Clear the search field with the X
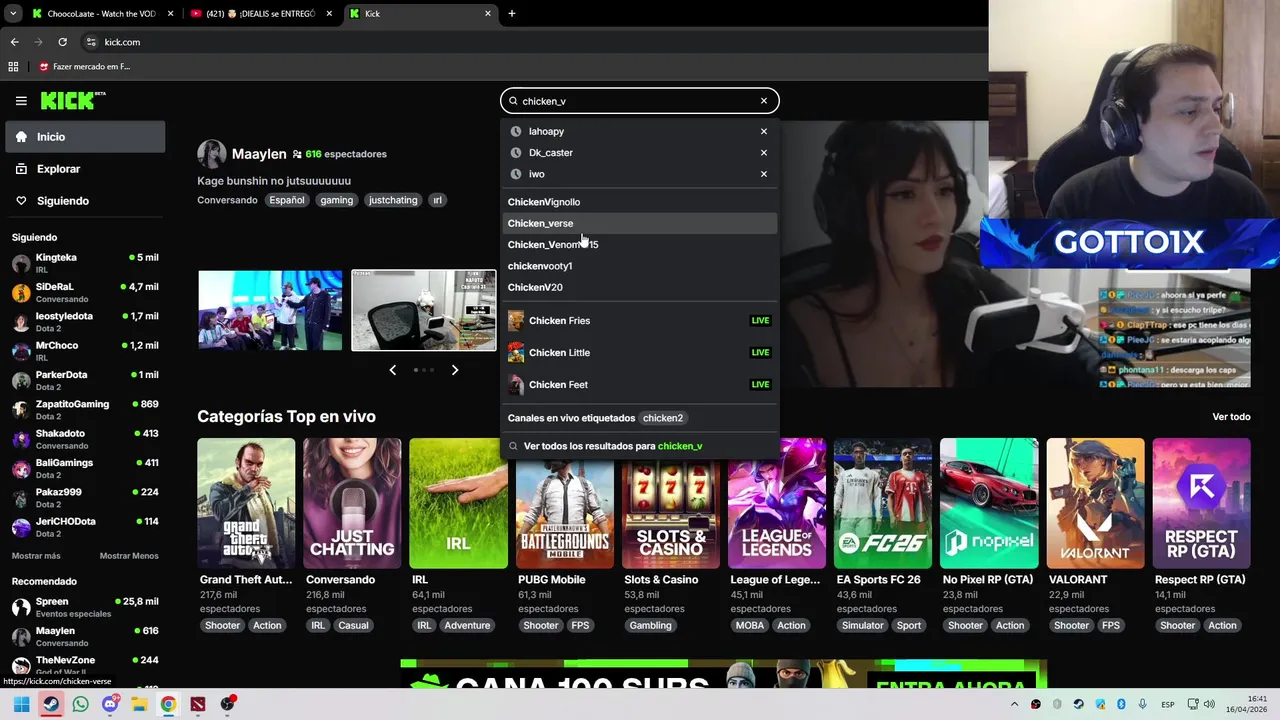This screenshot has height=720, width=1280. click(x=764, y=101)
